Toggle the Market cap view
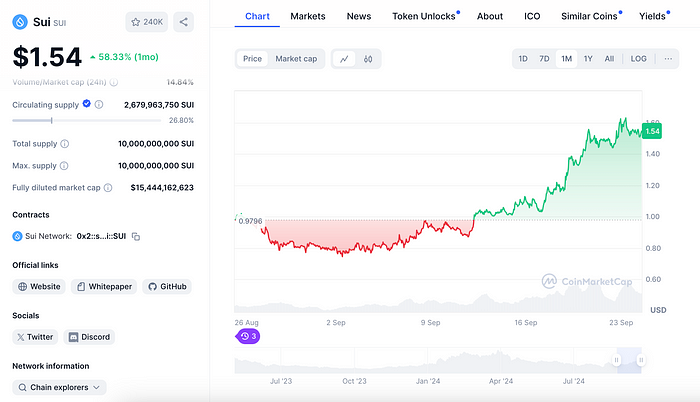Image resolution: width=700 pixels, height=402 pixels. [x=296, y=59]
